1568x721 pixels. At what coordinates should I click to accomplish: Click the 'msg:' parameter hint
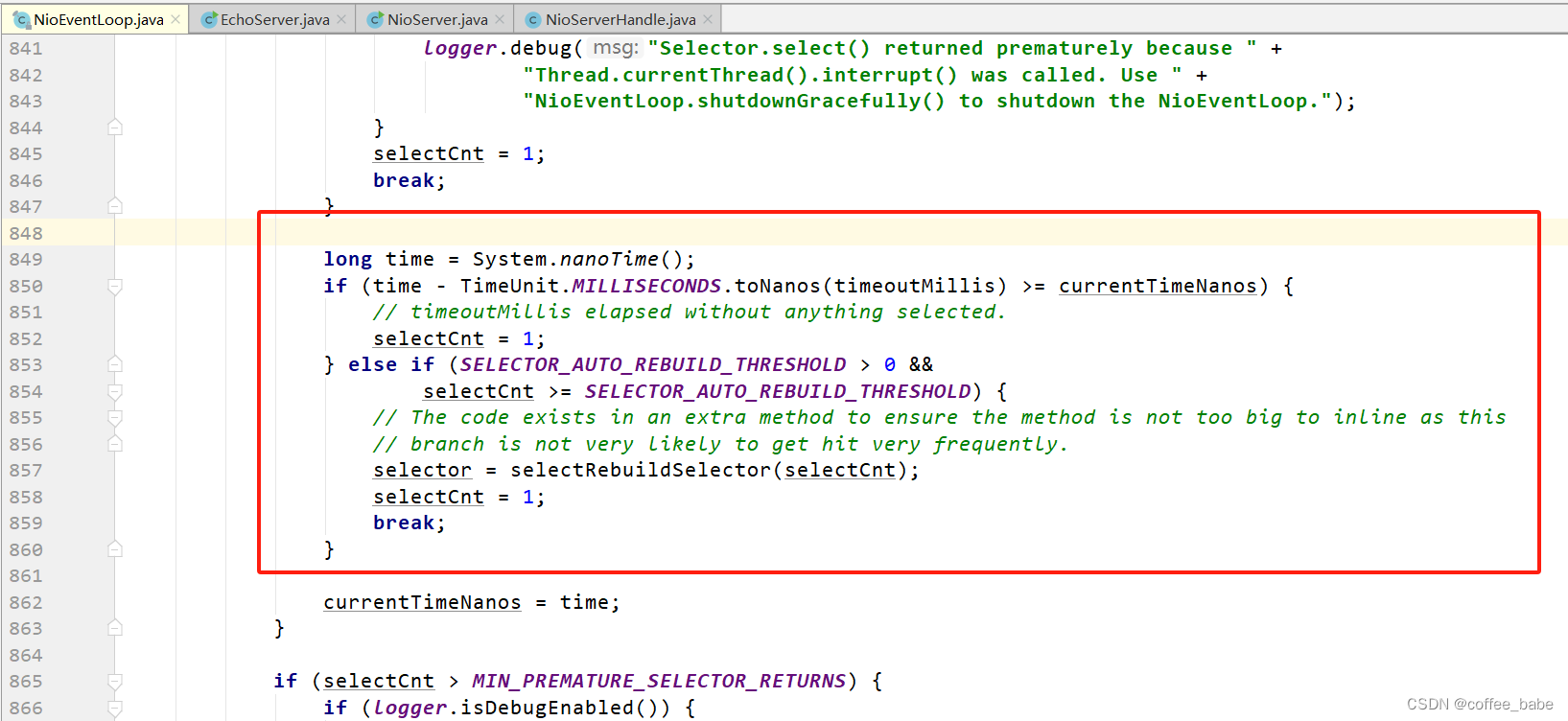coord(615,48)
